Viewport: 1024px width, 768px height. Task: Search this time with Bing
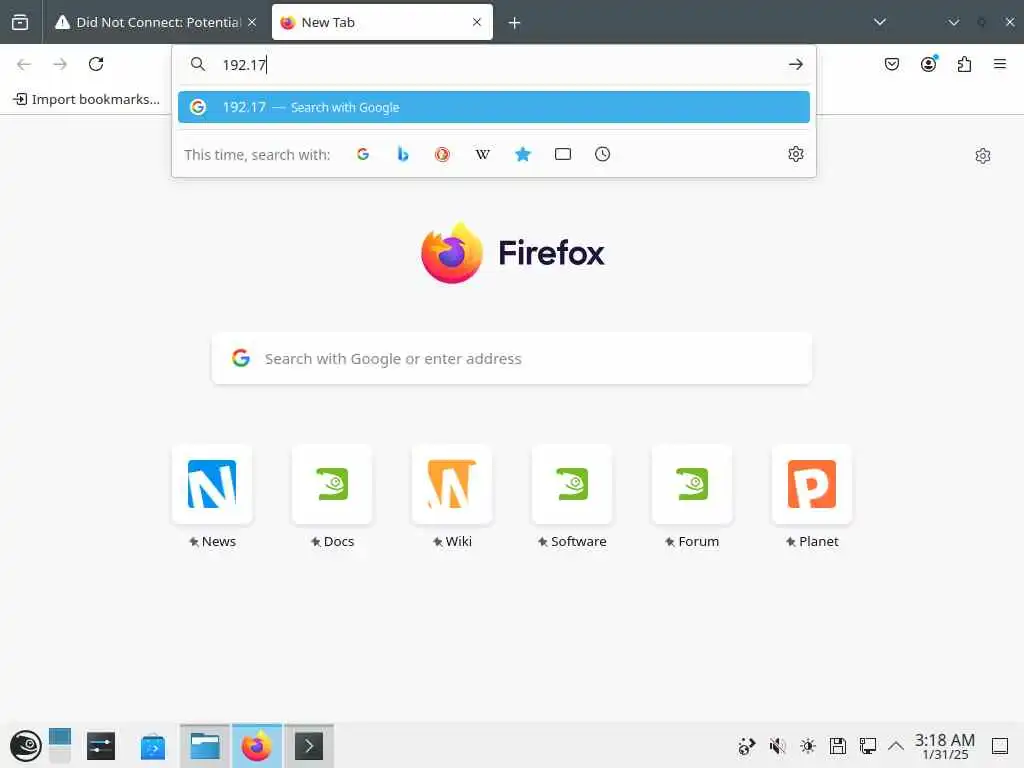[x=403, y=154]
